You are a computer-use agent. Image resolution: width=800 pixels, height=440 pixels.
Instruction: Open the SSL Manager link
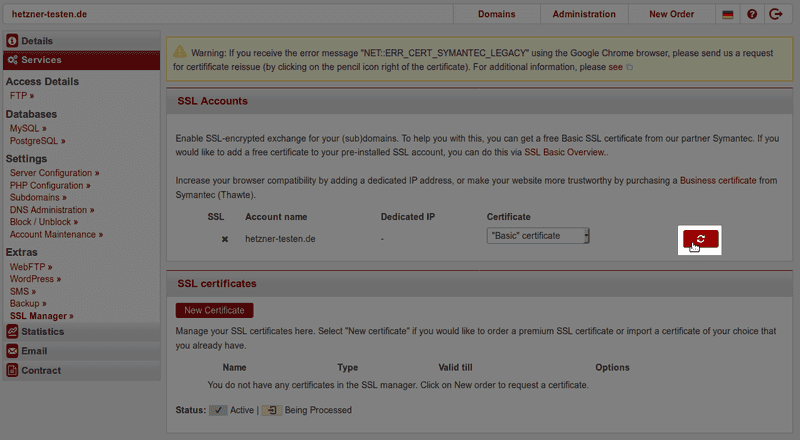point(42,316)
